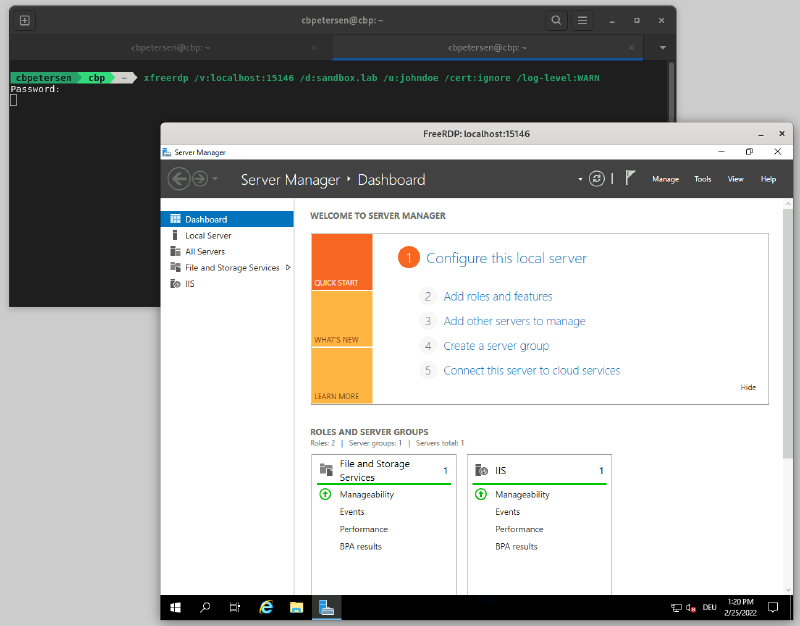800x626 pixels.
Task: Open Task View in the taskbar
Action: [x=235, y=607]
